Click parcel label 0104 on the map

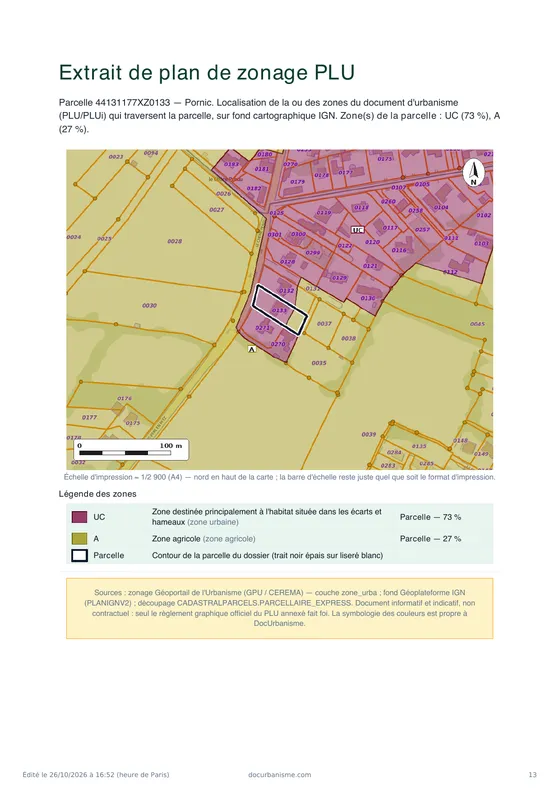[x=441, y=207]
